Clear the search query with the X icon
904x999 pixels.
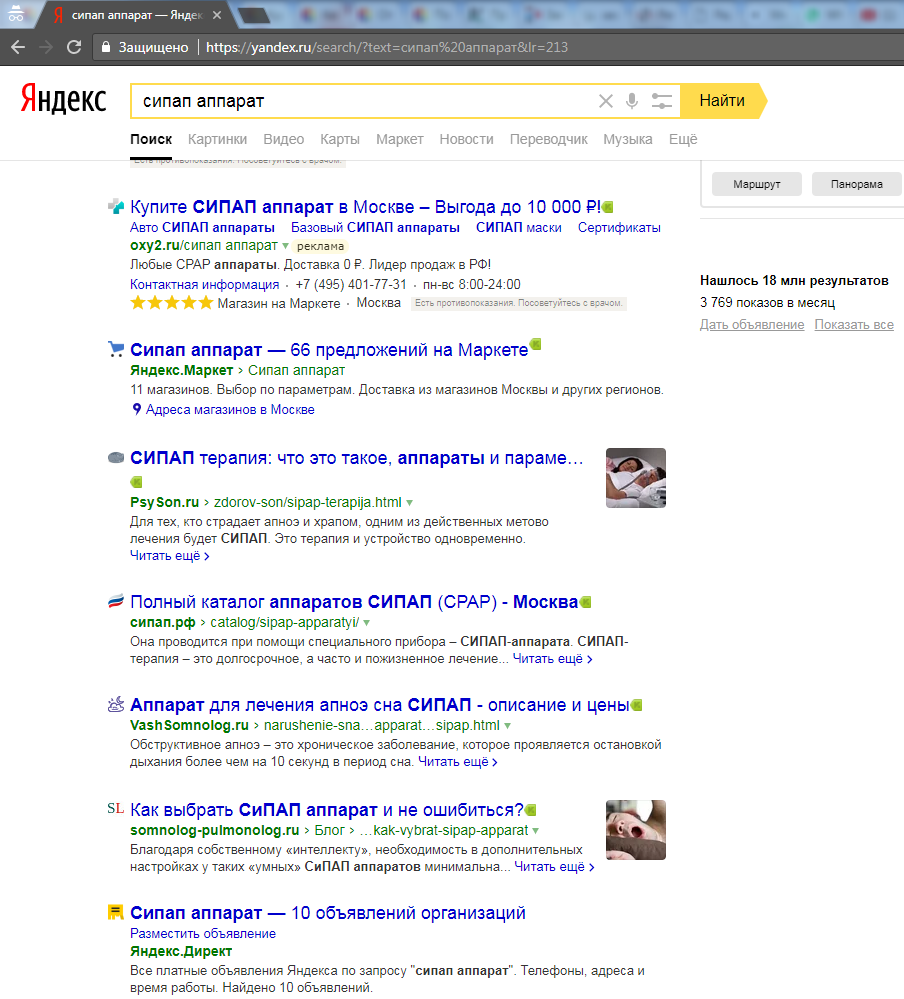click(x=606, y=101)
